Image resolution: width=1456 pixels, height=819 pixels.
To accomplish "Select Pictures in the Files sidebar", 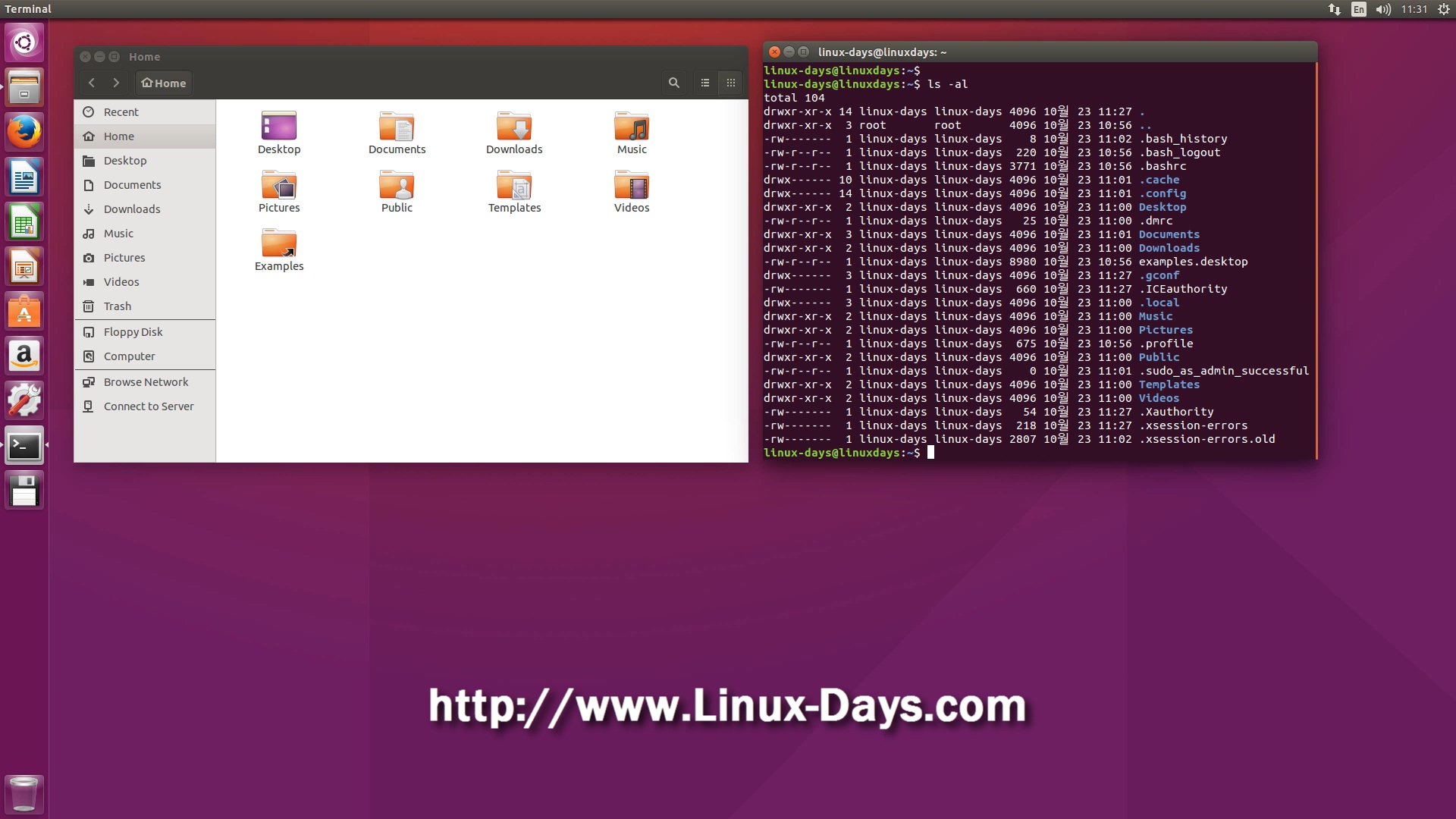I will coord(145,257).
